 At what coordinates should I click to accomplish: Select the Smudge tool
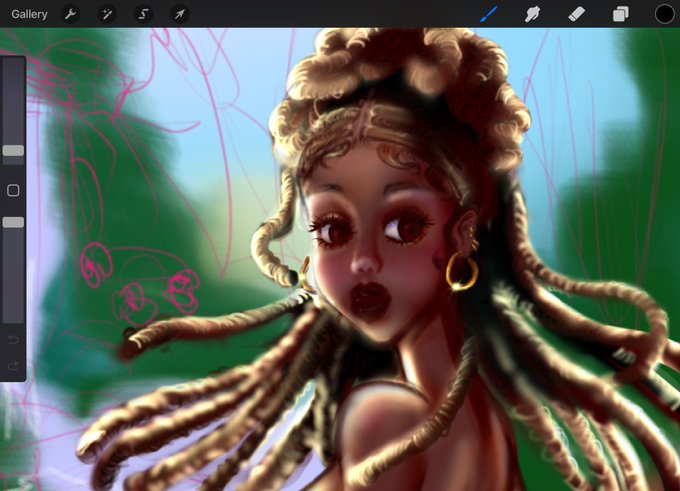coord(532,14)
